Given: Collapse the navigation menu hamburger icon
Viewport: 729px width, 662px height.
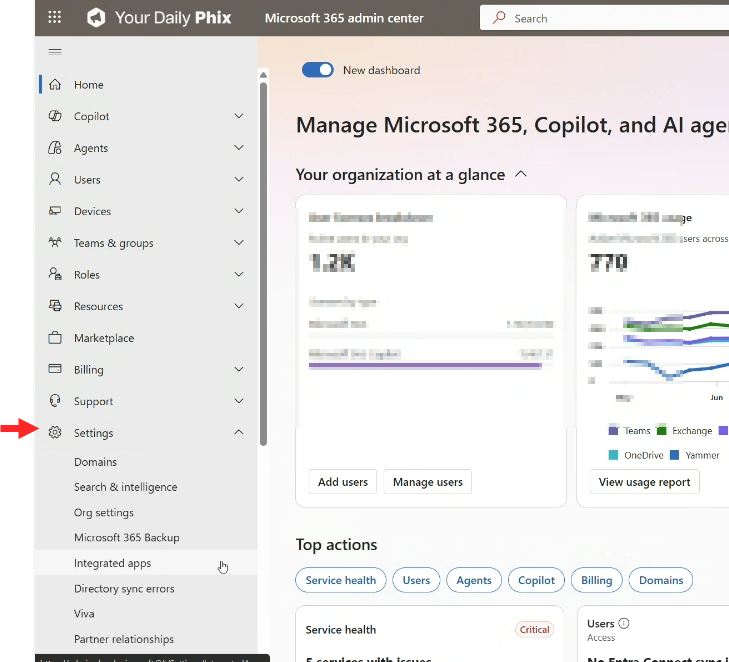Looking at the screenshot, I should tap(55, 52).
